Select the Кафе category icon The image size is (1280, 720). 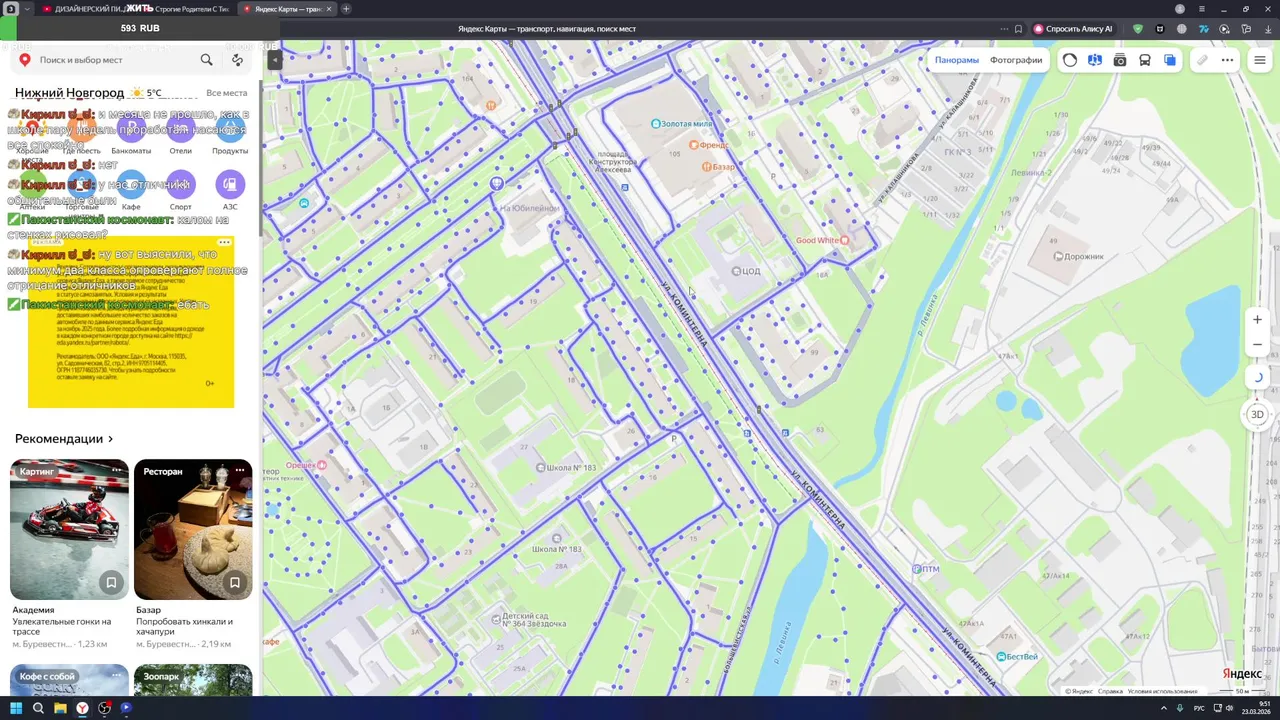[131, 184]
